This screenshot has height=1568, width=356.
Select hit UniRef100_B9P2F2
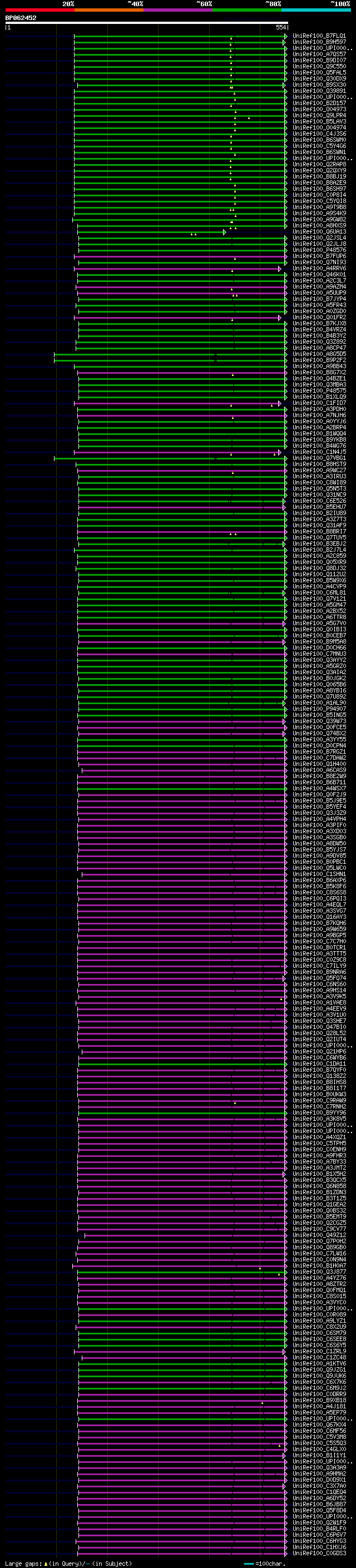[x=319, y=360]
